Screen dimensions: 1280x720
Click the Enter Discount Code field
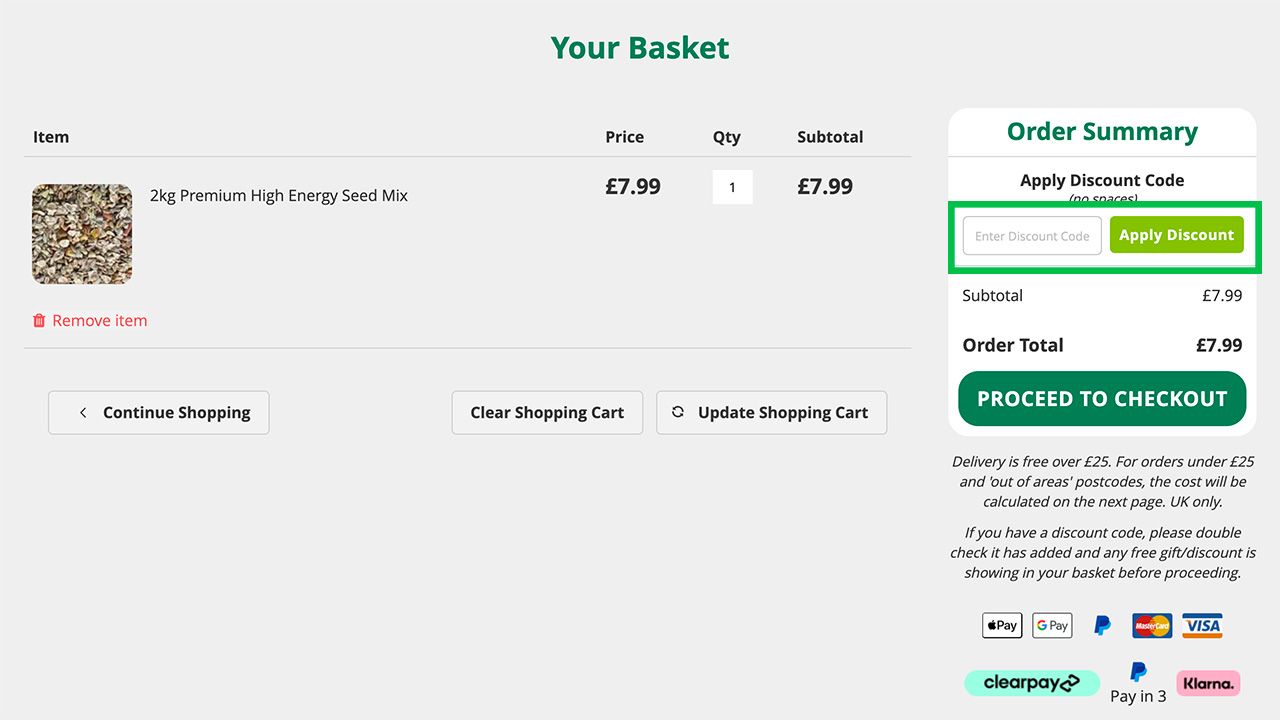pyautogui.click(x=1032, y=236)
